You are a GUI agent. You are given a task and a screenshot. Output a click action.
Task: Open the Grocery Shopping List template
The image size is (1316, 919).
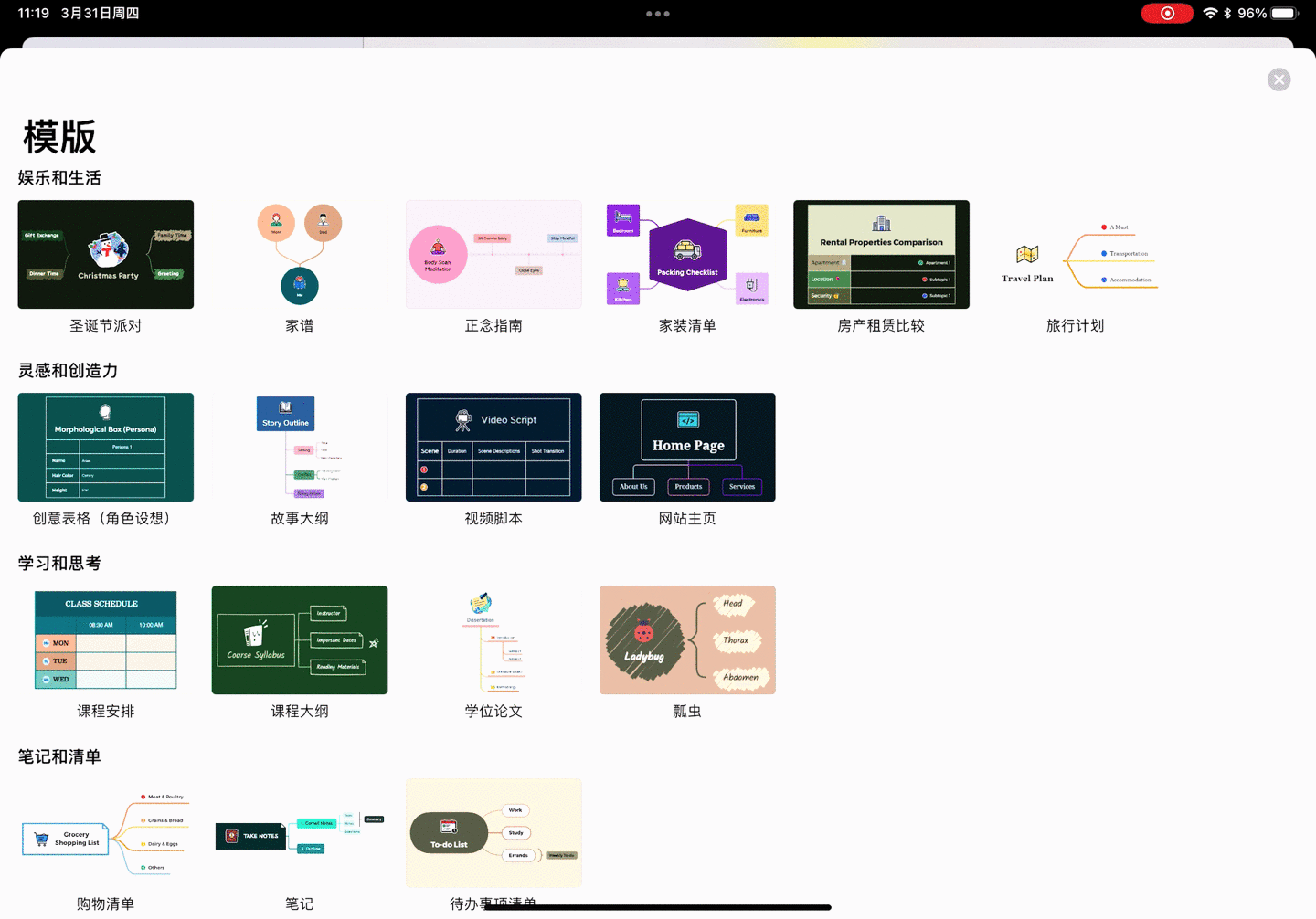pyautogui.click(x=105, y=832)
